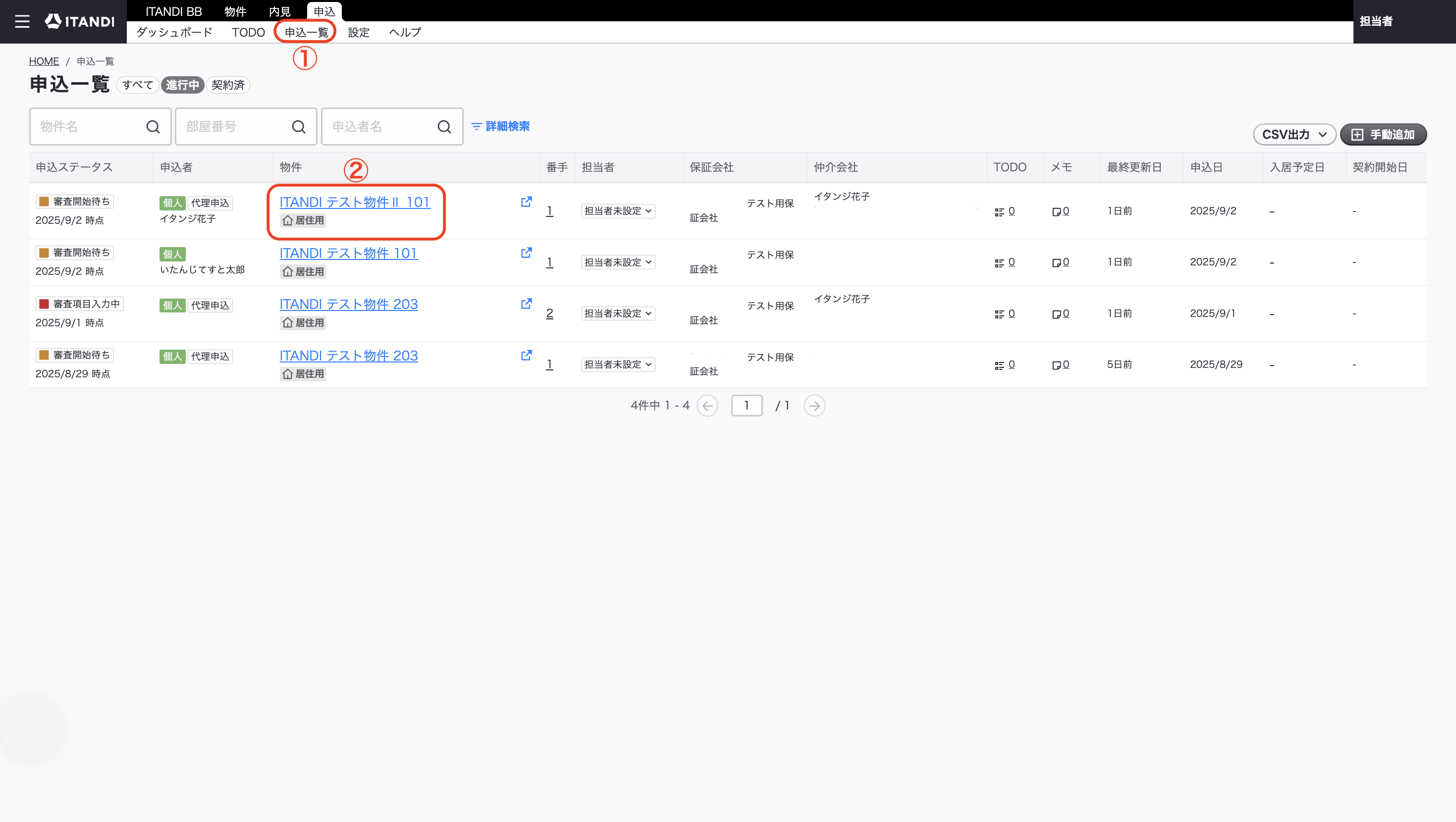
Task: Click 申込者名 search input field
Action: point(392,127)
